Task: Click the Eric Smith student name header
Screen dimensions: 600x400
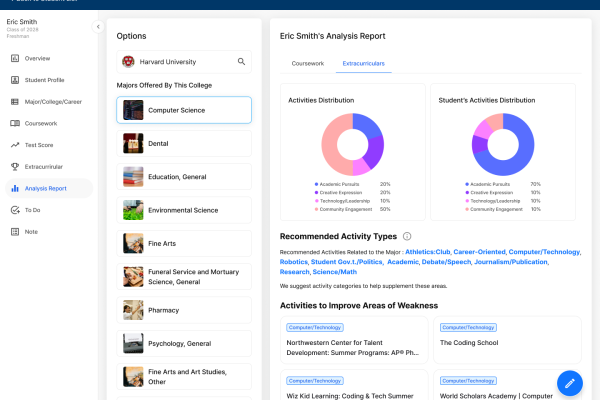Action: tap(22, 22)
